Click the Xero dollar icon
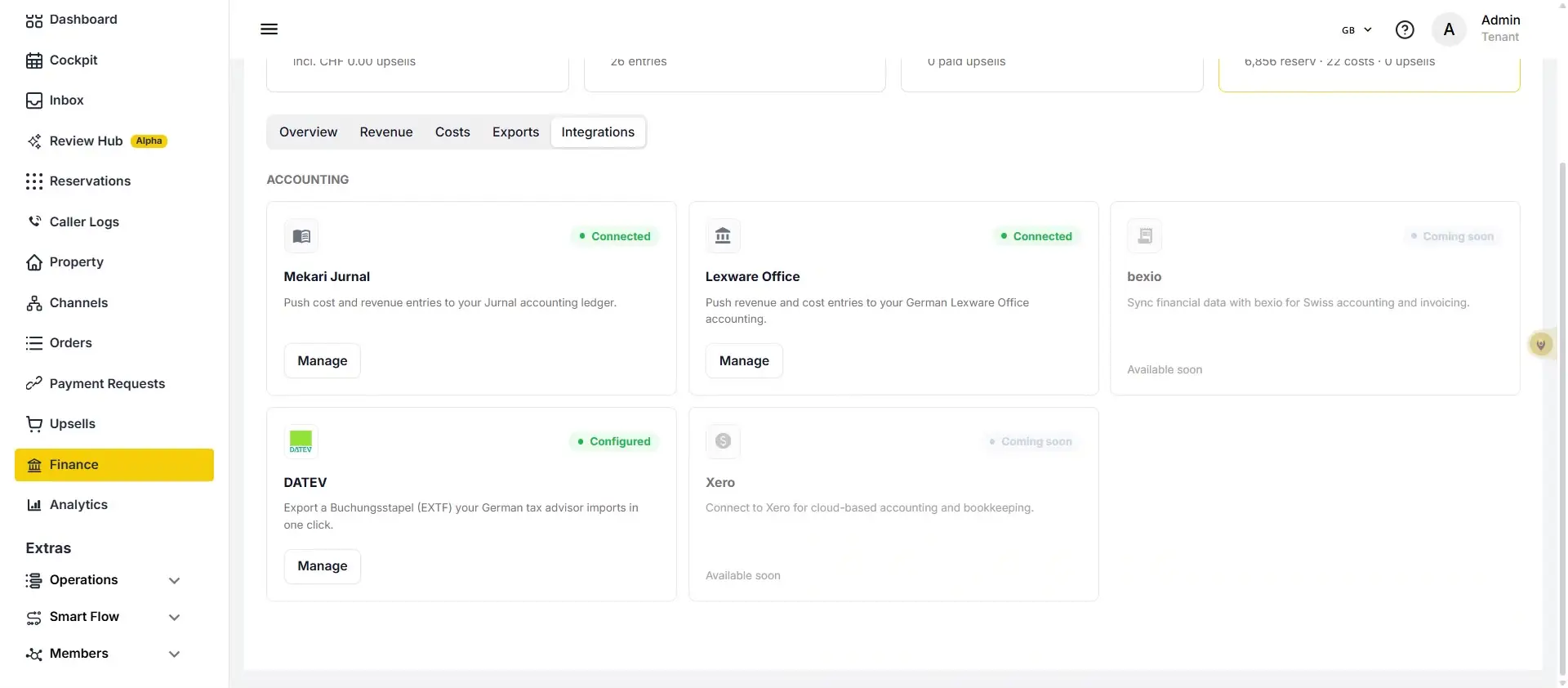 pos(723,441)
